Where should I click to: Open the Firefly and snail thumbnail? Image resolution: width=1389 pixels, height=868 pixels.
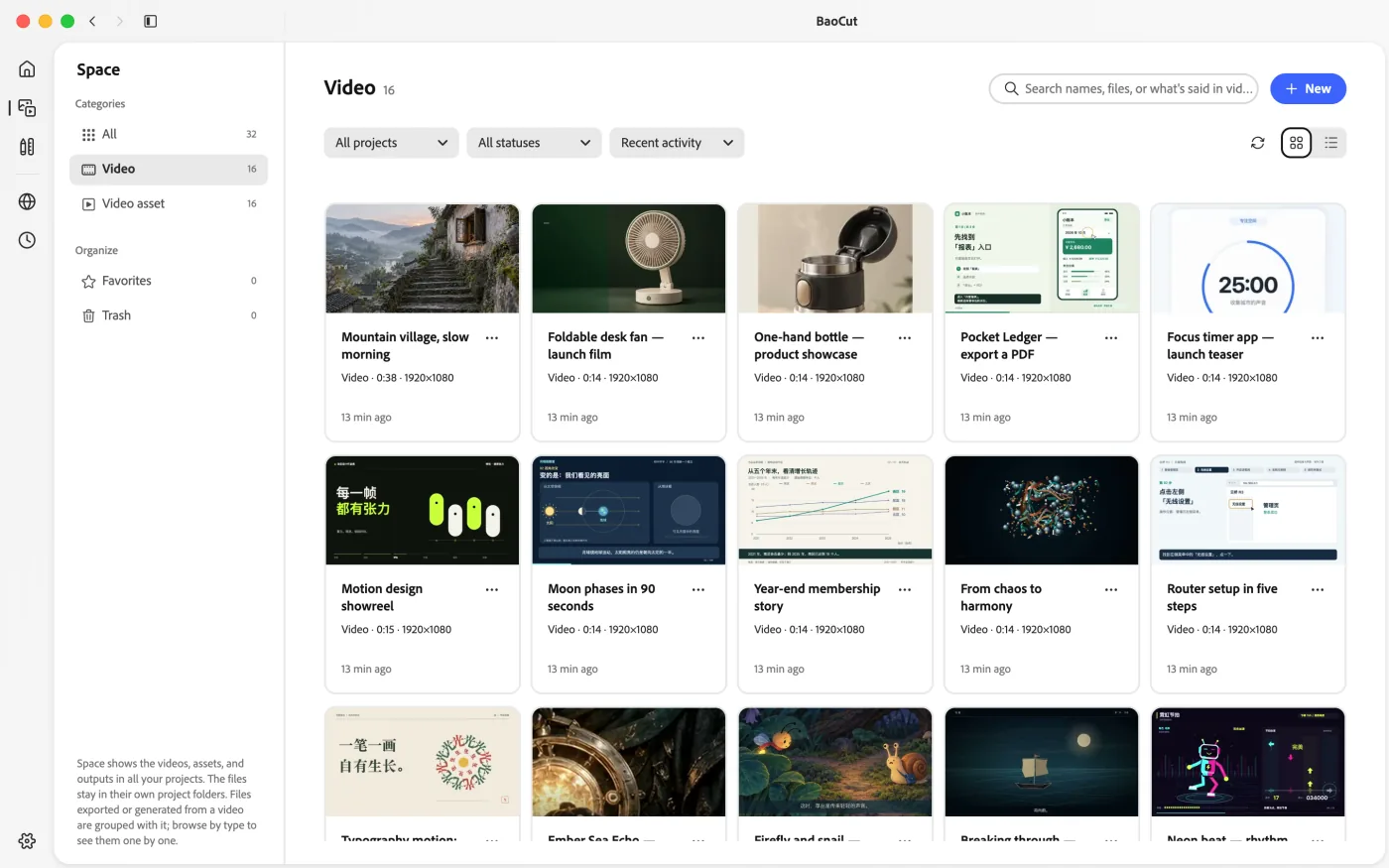click(x=835, y=763)
